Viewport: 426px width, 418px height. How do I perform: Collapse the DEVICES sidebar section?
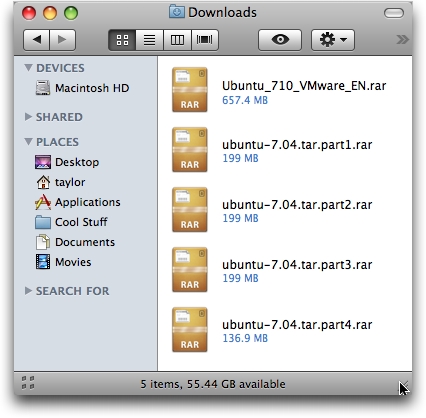coord(28,68)
